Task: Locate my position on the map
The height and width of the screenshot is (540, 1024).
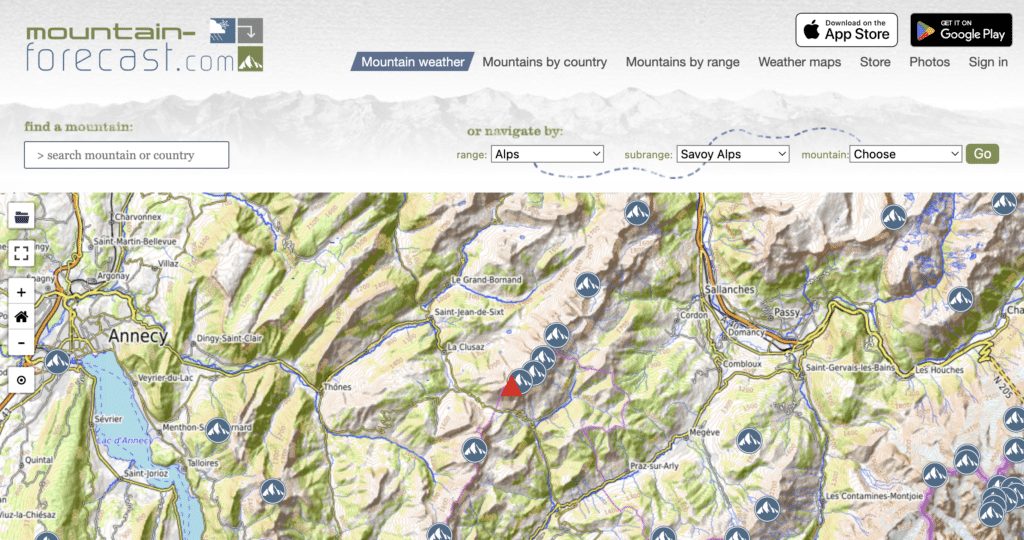Action: tap(22, 380)
